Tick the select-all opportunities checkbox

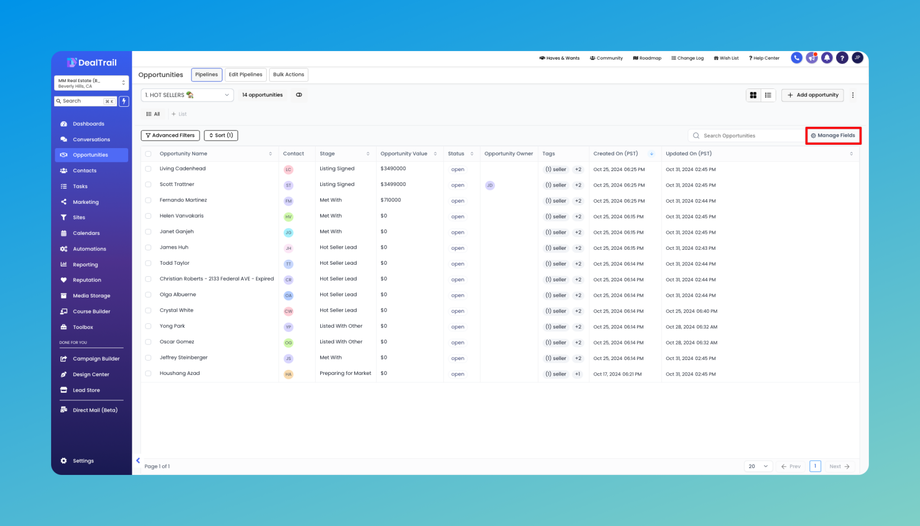[x=148, y=154]
